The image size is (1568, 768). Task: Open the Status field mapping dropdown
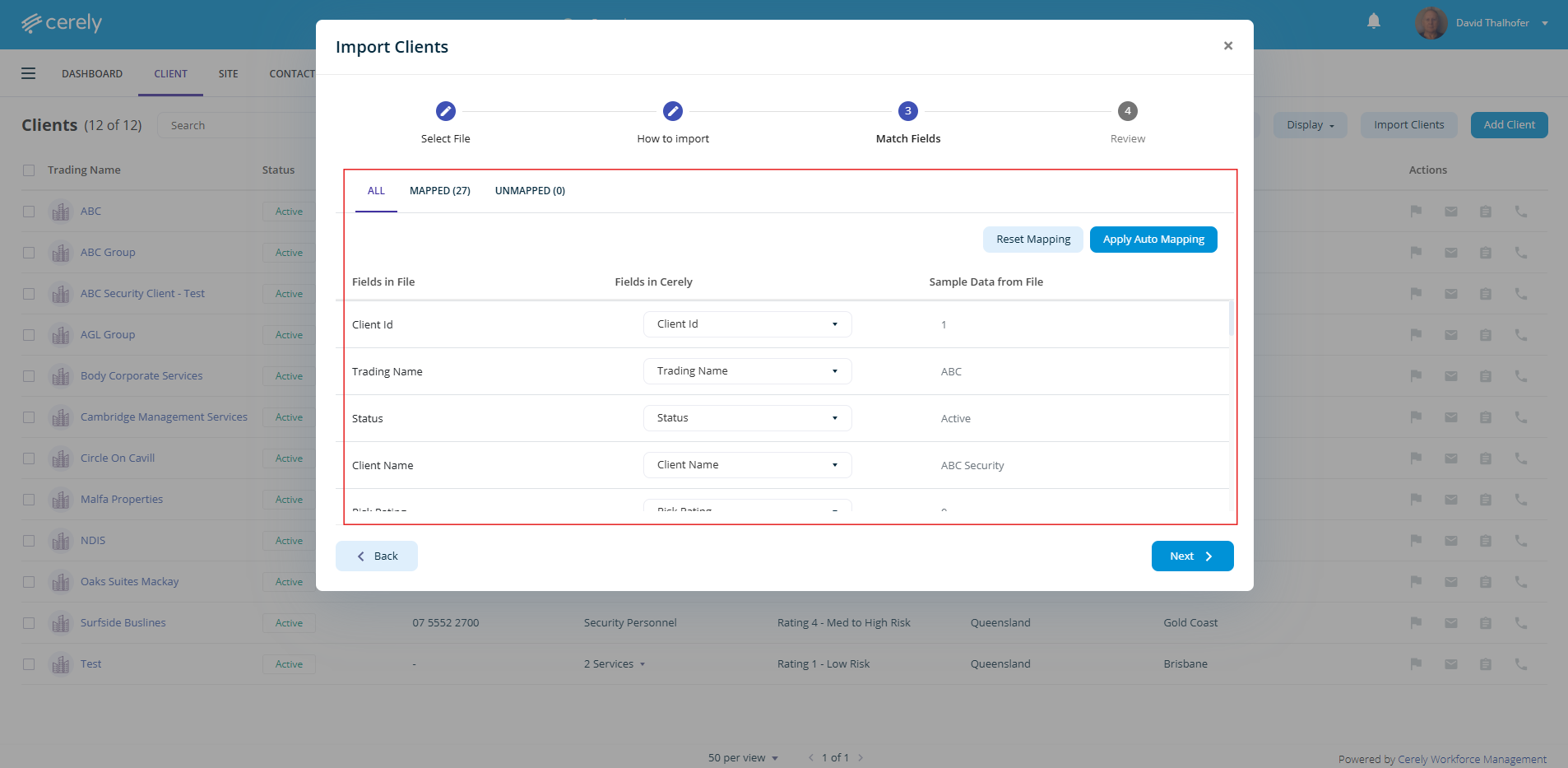click(746, 418)
